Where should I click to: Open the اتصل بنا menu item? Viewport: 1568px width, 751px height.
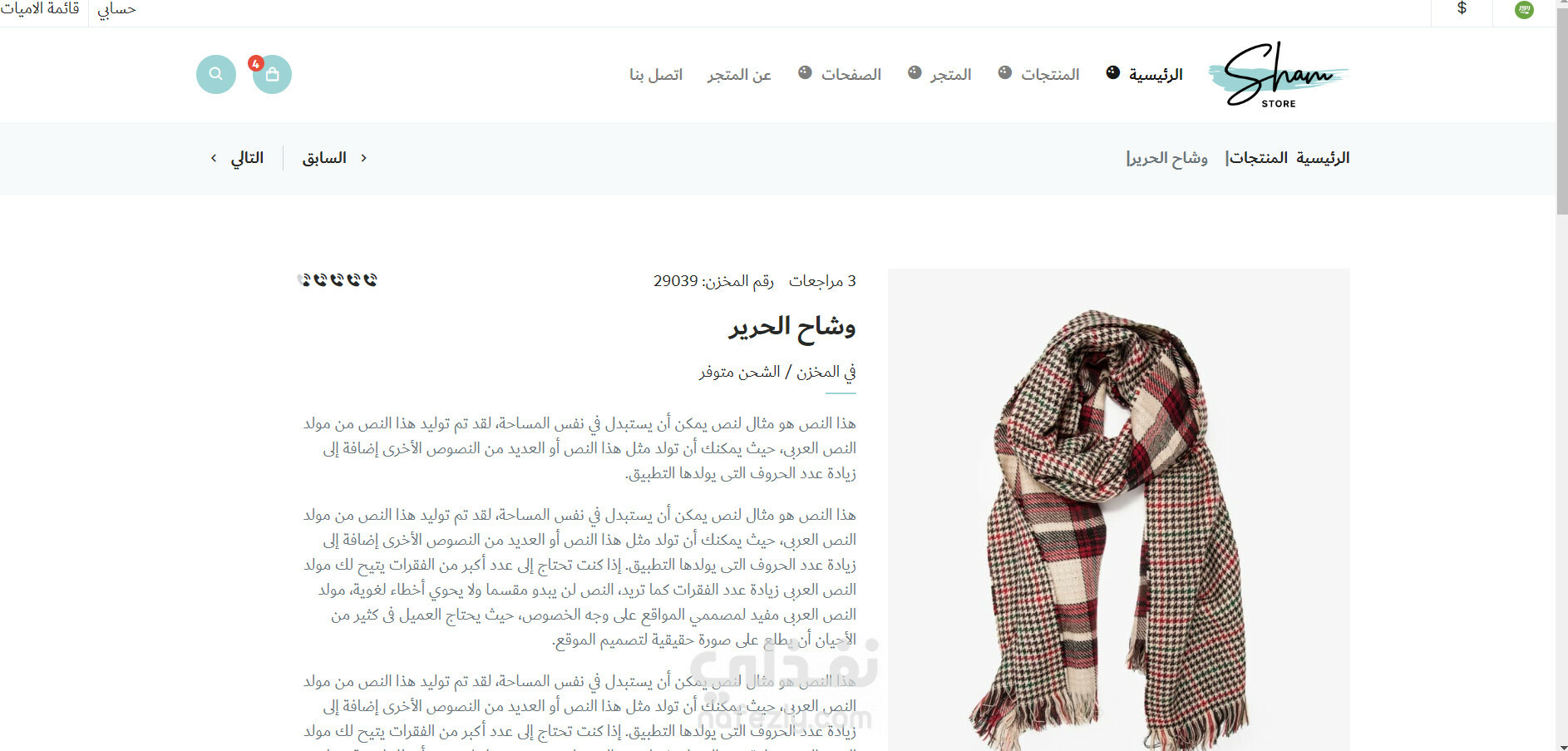656,75
